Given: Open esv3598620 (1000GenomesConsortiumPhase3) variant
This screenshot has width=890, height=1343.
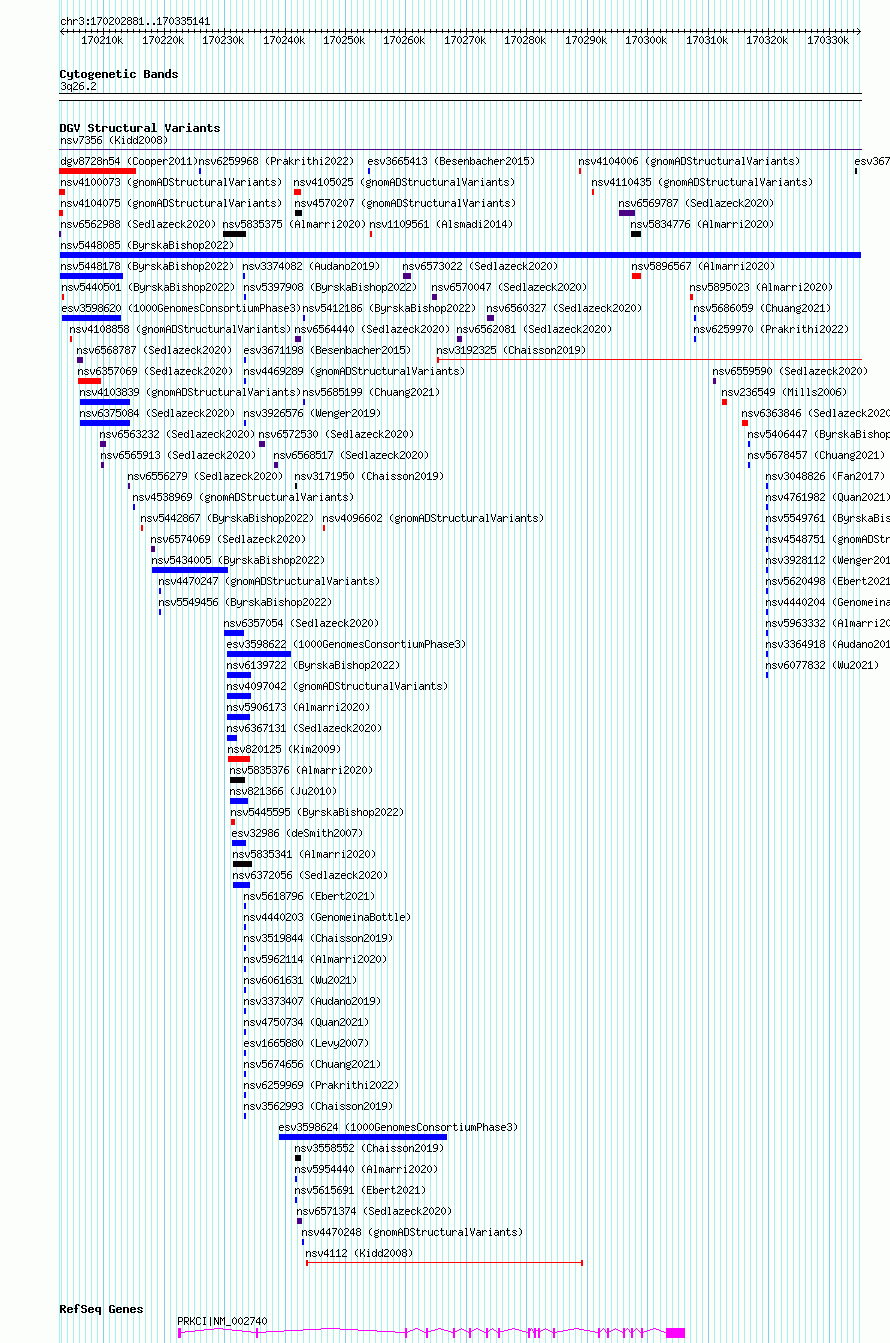Looking at the screenshot, I should pos(180,308).
